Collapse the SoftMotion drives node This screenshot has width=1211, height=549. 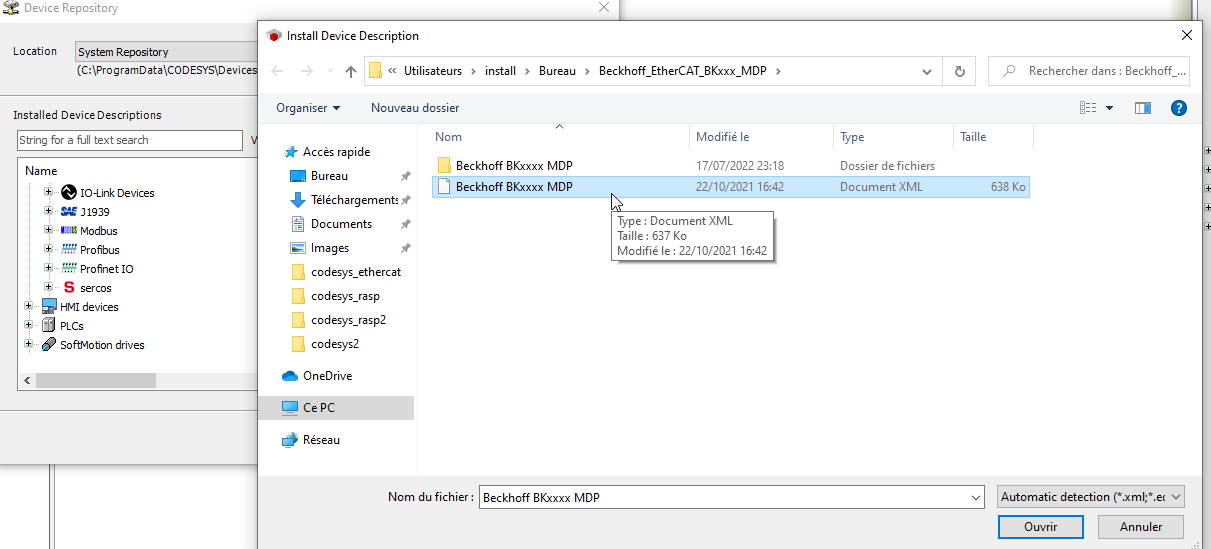tap(29, 344)
